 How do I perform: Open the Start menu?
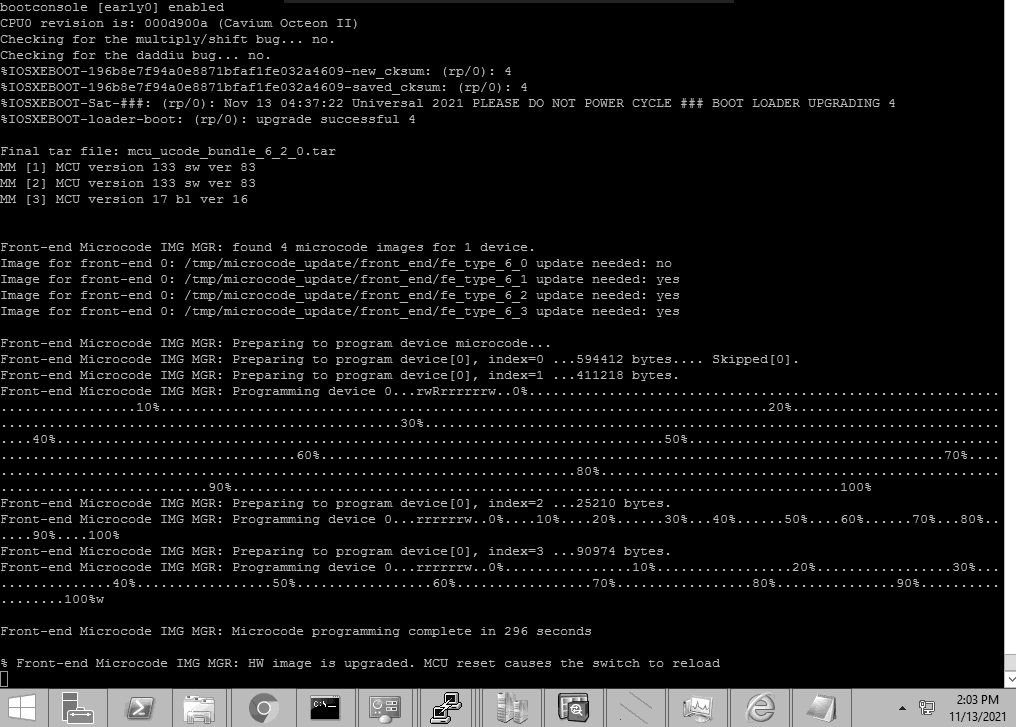22,708
